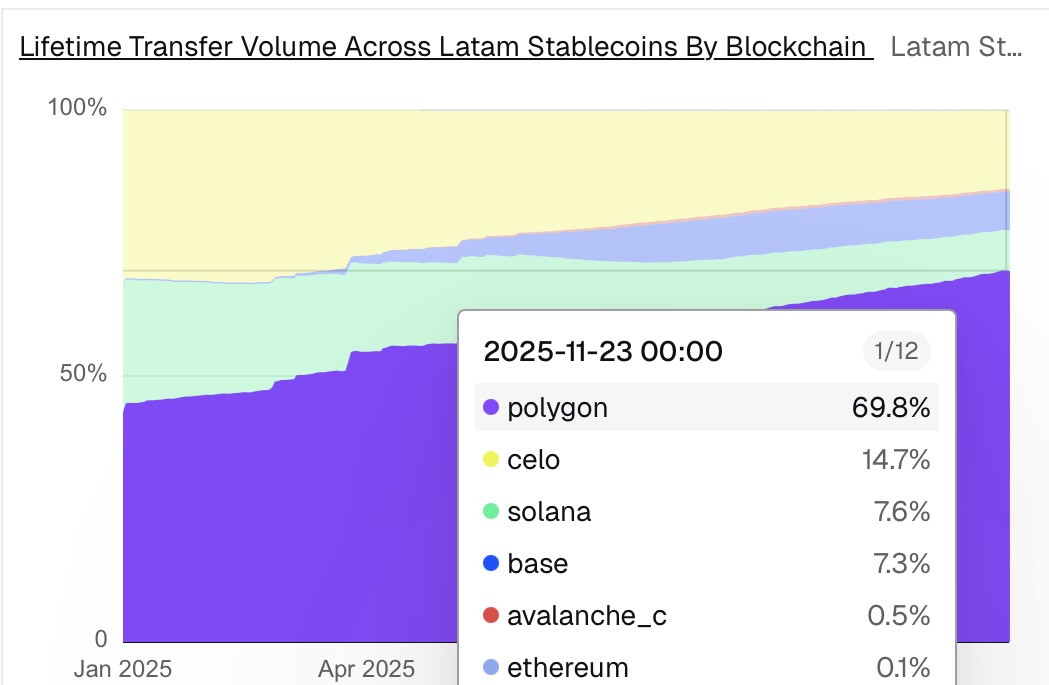
Task: Click the light blue ethereum color dot
Action: coord(491,667)
